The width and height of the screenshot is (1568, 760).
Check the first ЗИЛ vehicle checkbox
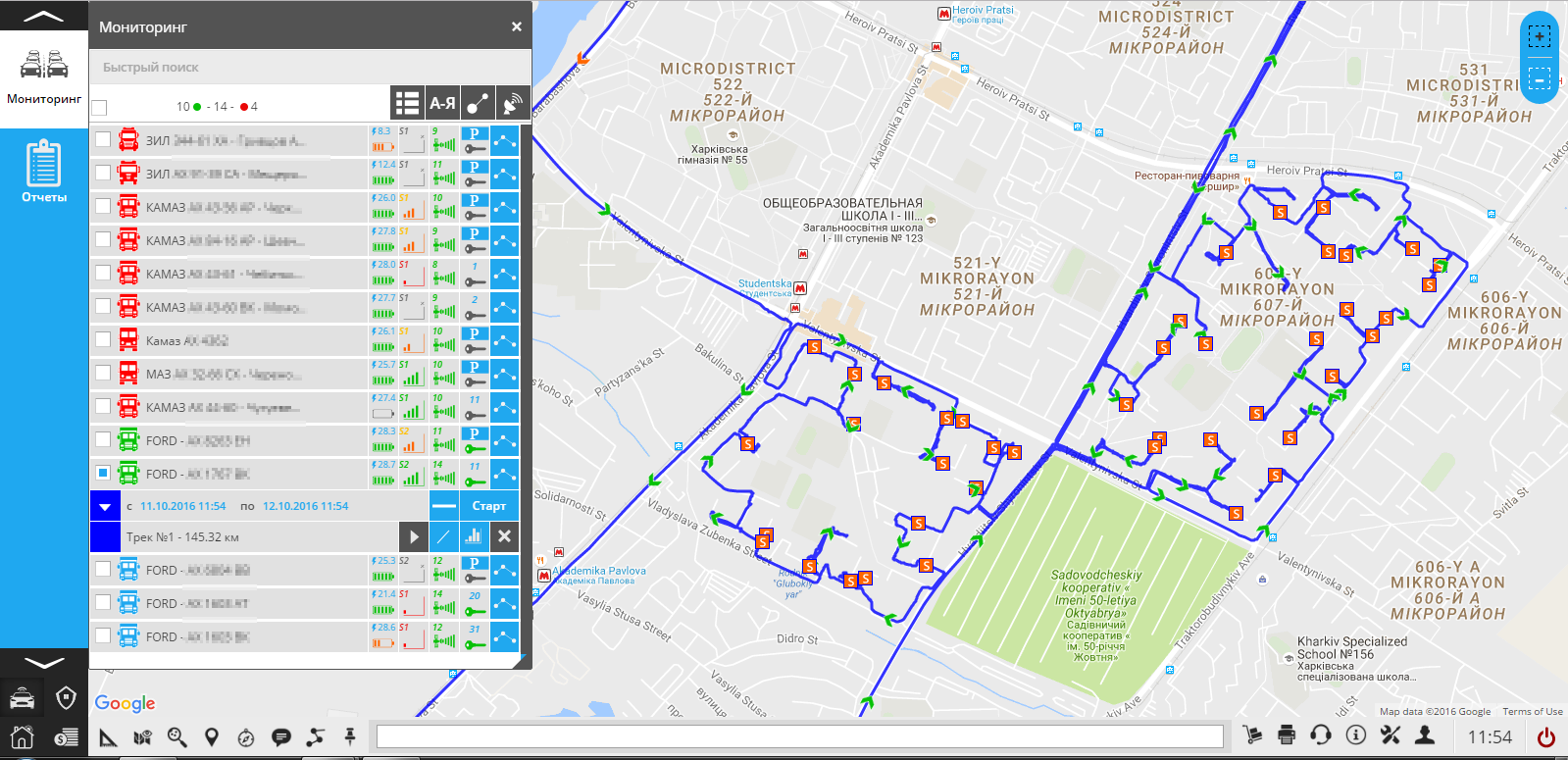click(x=103, y=139)
